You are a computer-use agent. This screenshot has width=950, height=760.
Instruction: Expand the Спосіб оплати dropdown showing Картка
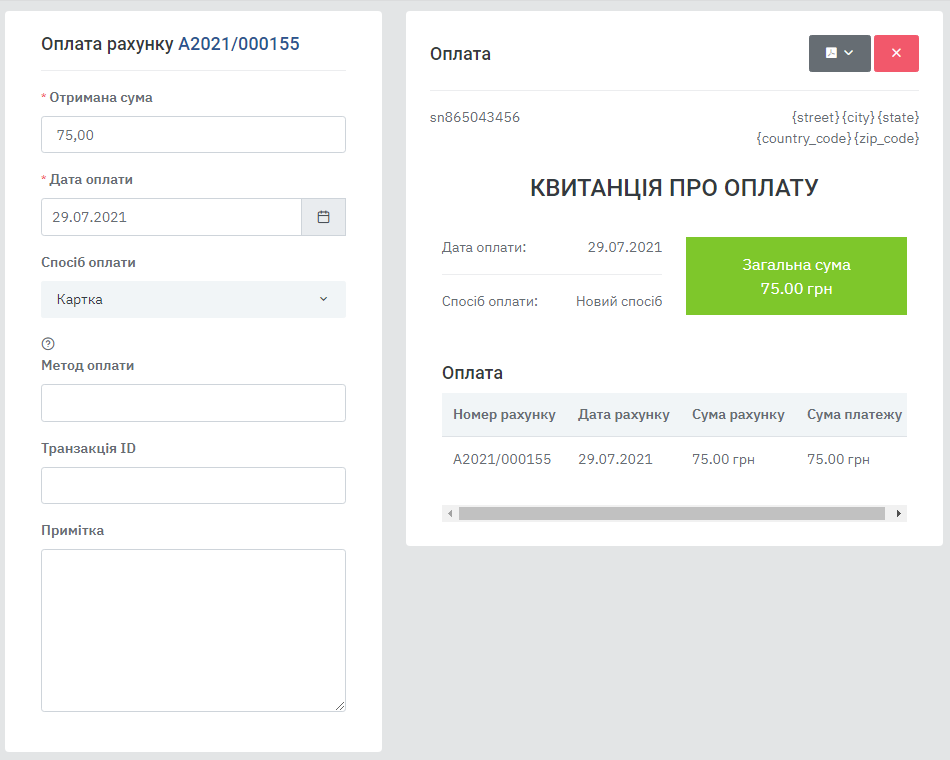(193, 299)
